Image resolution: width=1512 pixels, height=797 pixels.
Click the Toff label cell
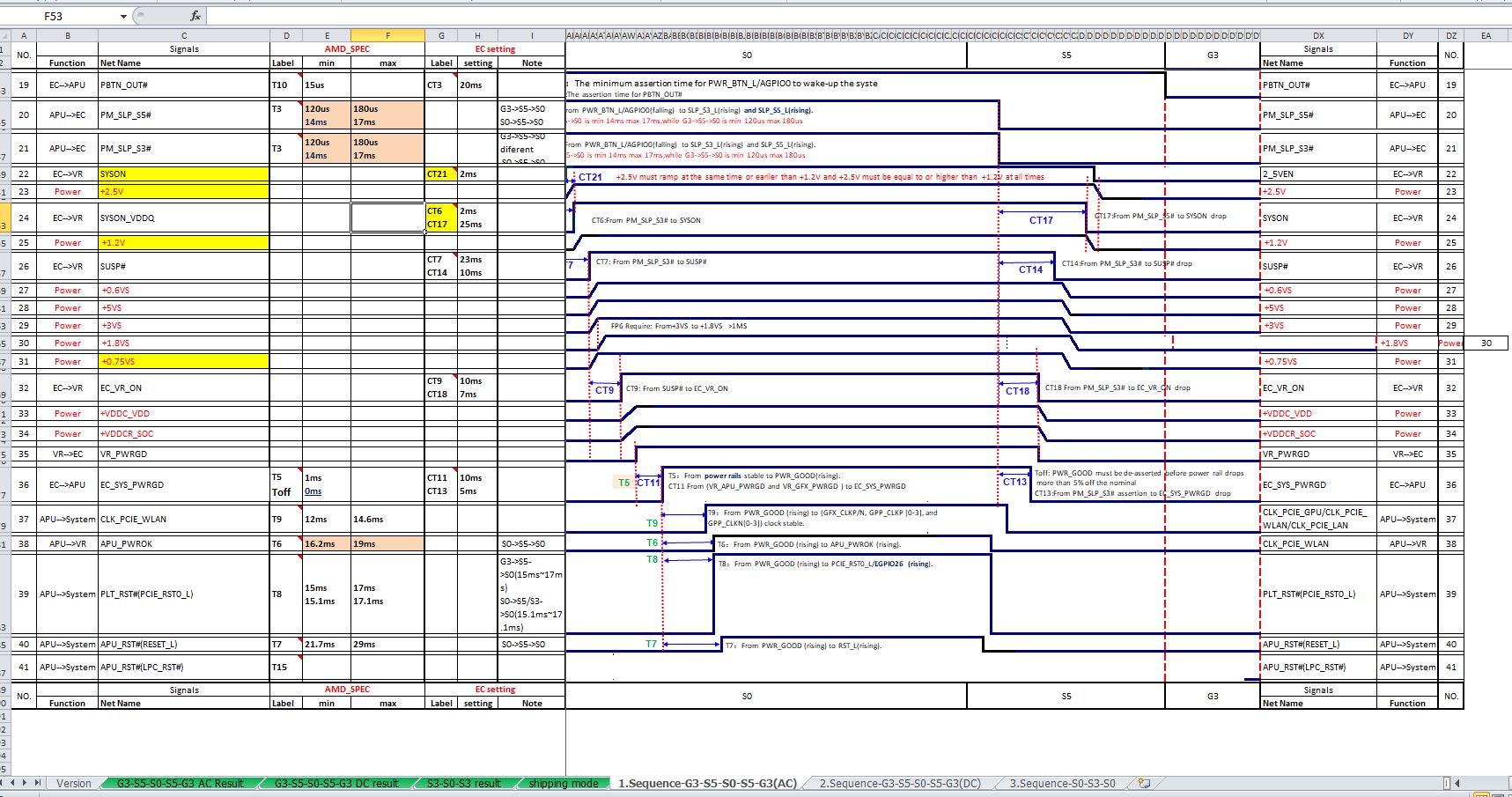click(x=281, y=491)
